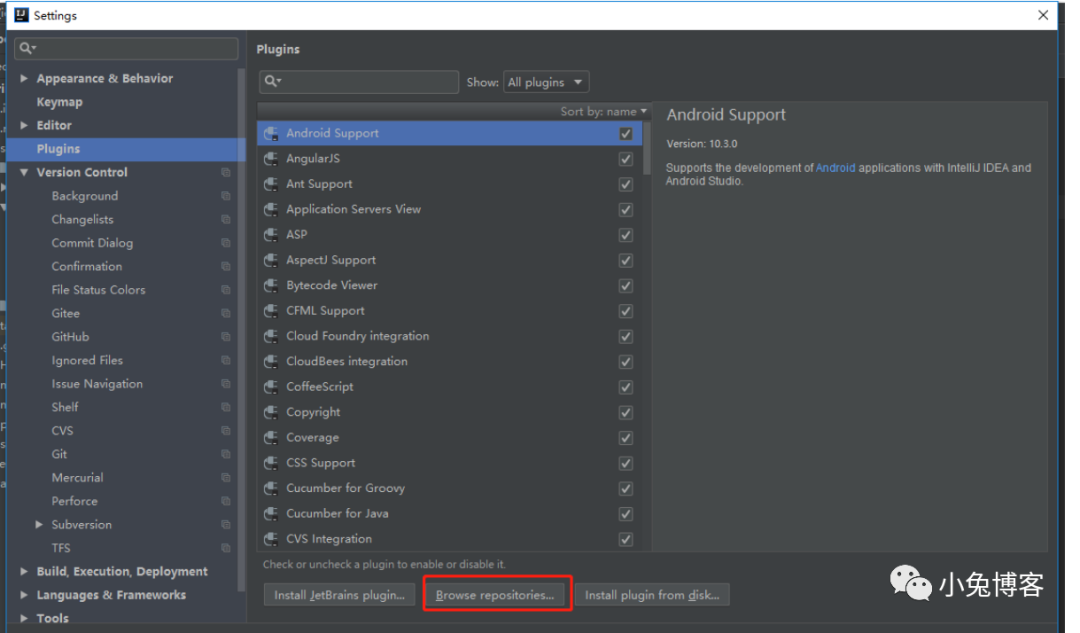Image resolution: width=1080 pixels, height=633 pixels.
Task: Click the Ant Support plugin icon
Action: coord(271,185)
